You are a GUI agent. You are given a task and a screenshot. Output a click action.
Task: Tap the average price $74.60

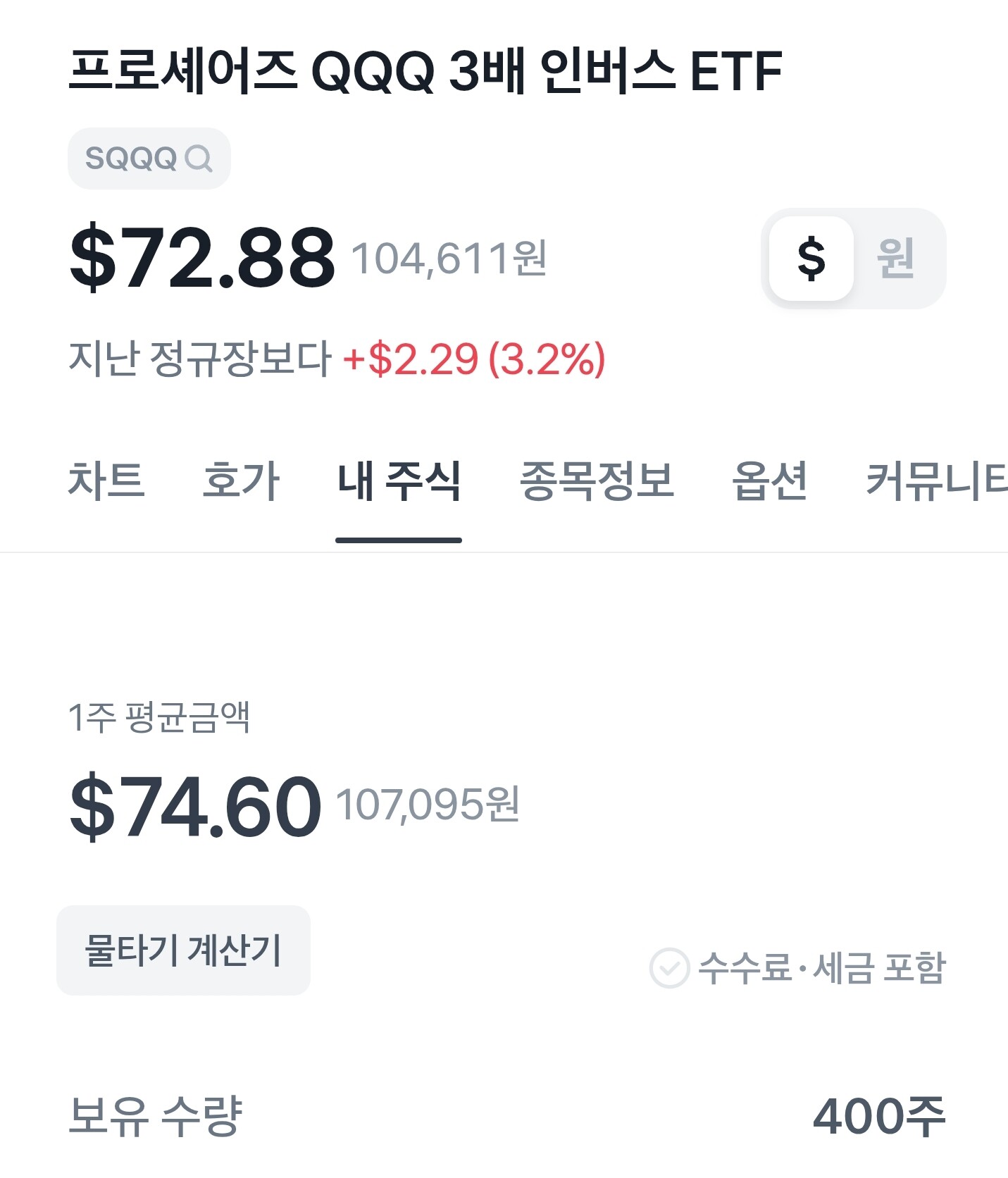click(x=195, y=807)
